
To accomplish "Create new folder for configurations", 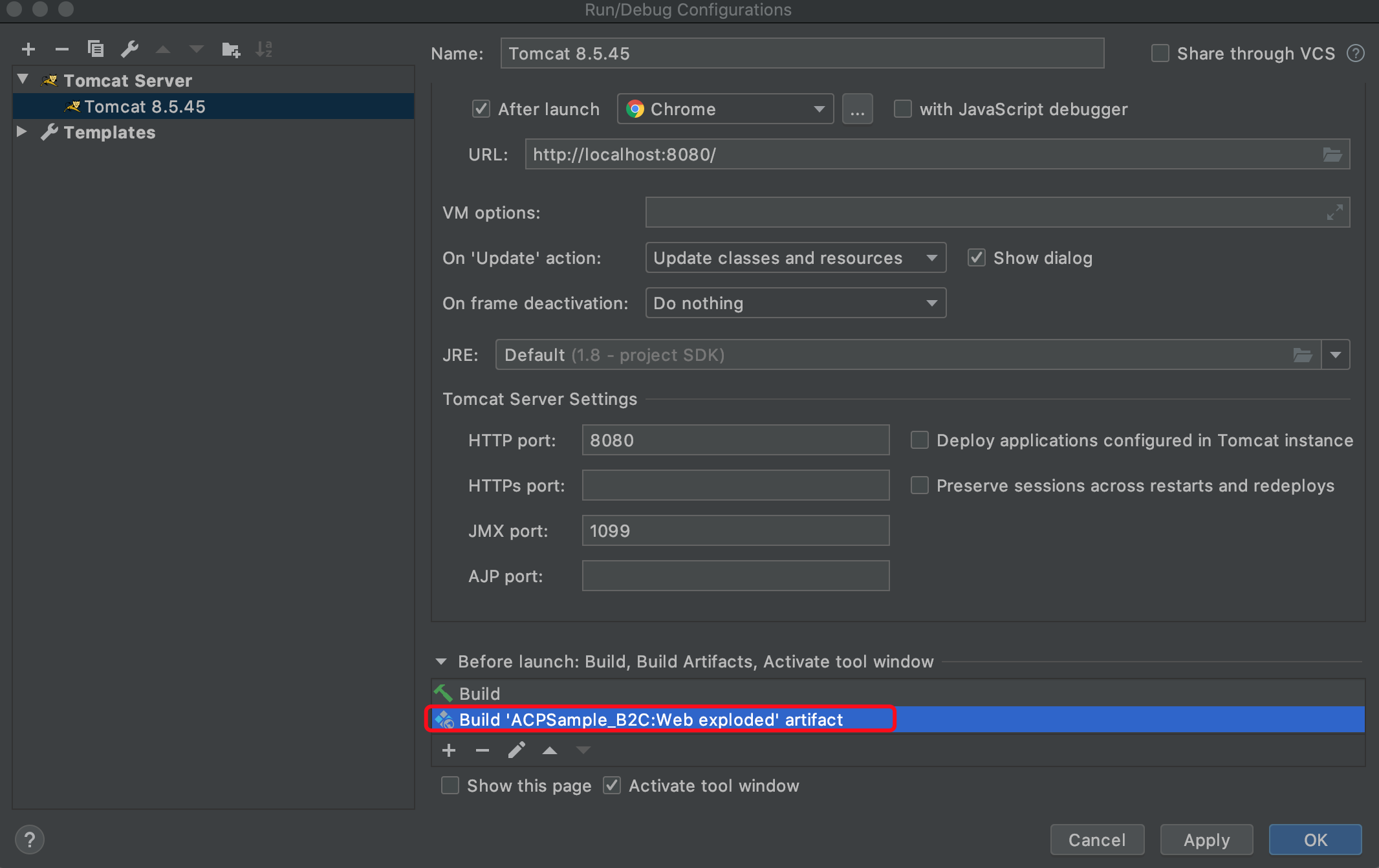I will (x=231, y=49).
